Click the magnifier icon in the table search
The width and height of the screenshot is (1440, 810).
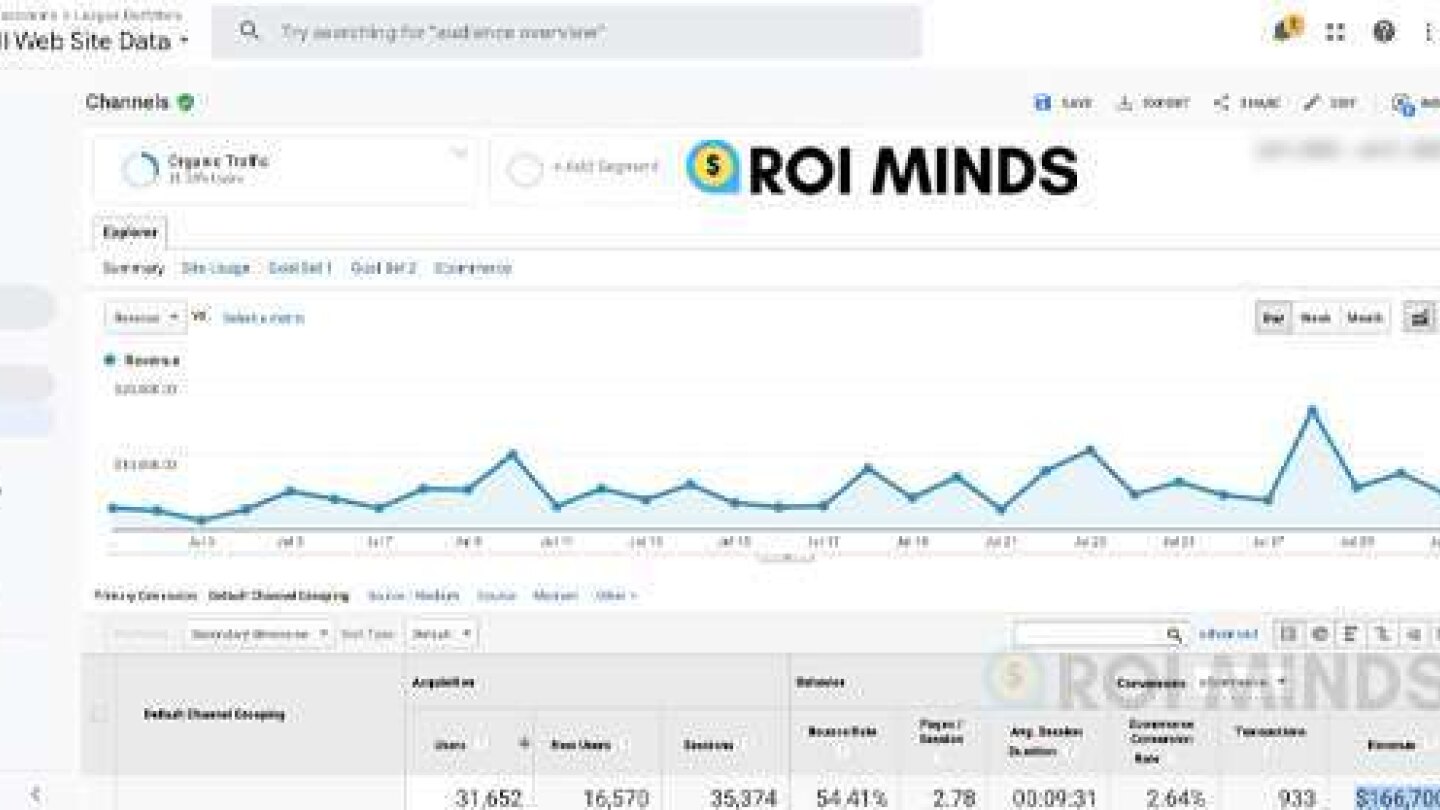[1174, 635]
